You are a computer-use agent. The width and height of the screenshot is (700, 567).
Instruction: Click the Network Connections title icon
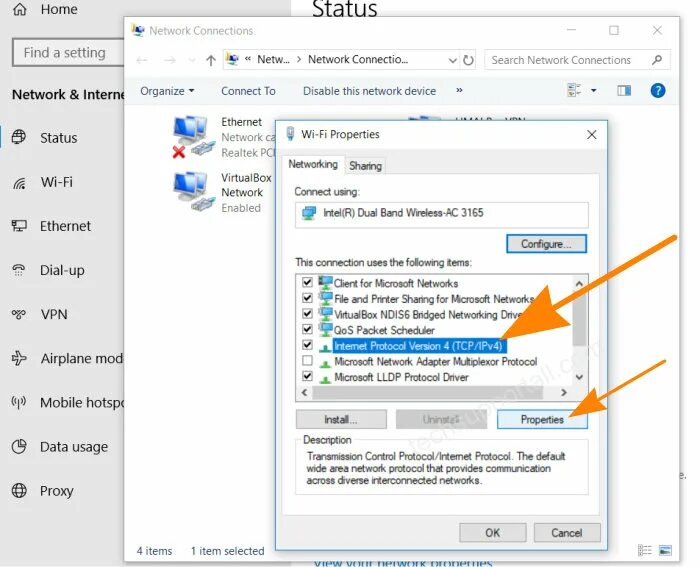click(x=138, y=30)
